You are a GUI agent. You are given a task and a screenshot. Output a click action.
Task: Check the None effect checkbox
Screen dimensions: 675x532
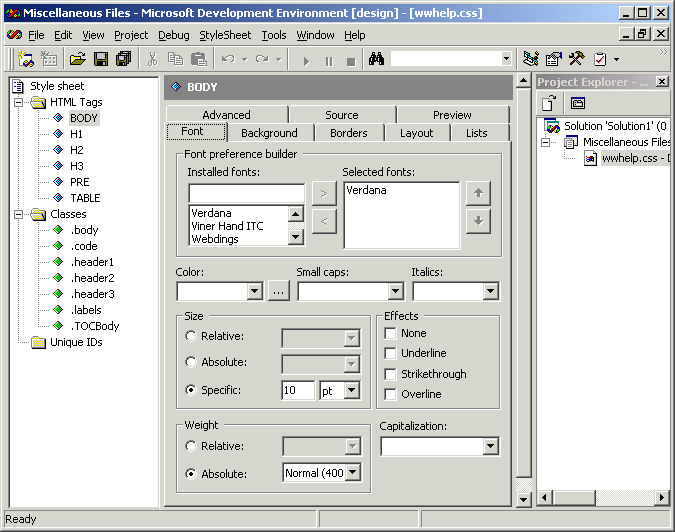point(390,334)
